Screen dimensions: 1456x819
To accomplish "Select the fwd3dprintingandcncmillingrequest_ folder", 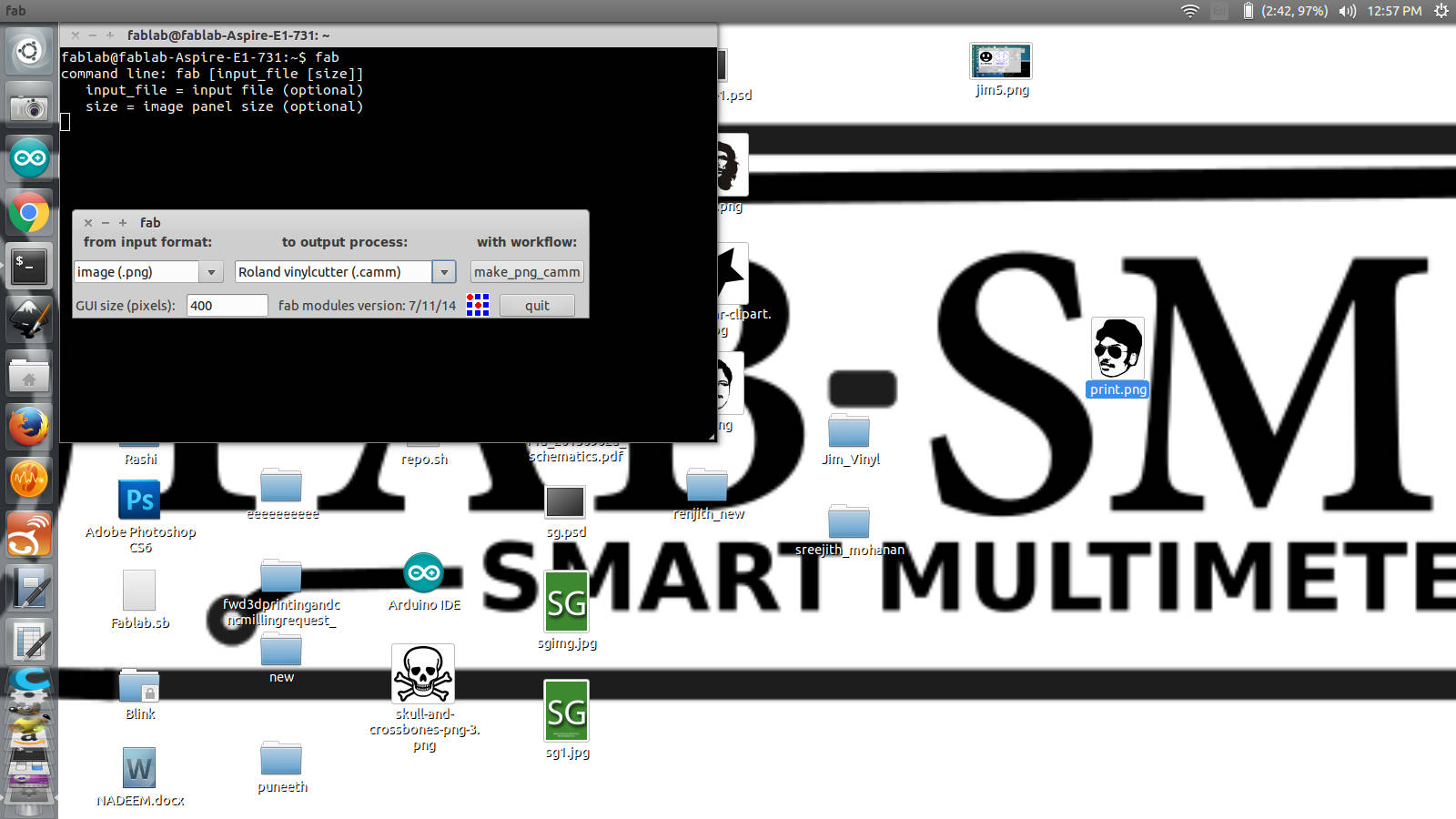I will (x=281, y=594).
